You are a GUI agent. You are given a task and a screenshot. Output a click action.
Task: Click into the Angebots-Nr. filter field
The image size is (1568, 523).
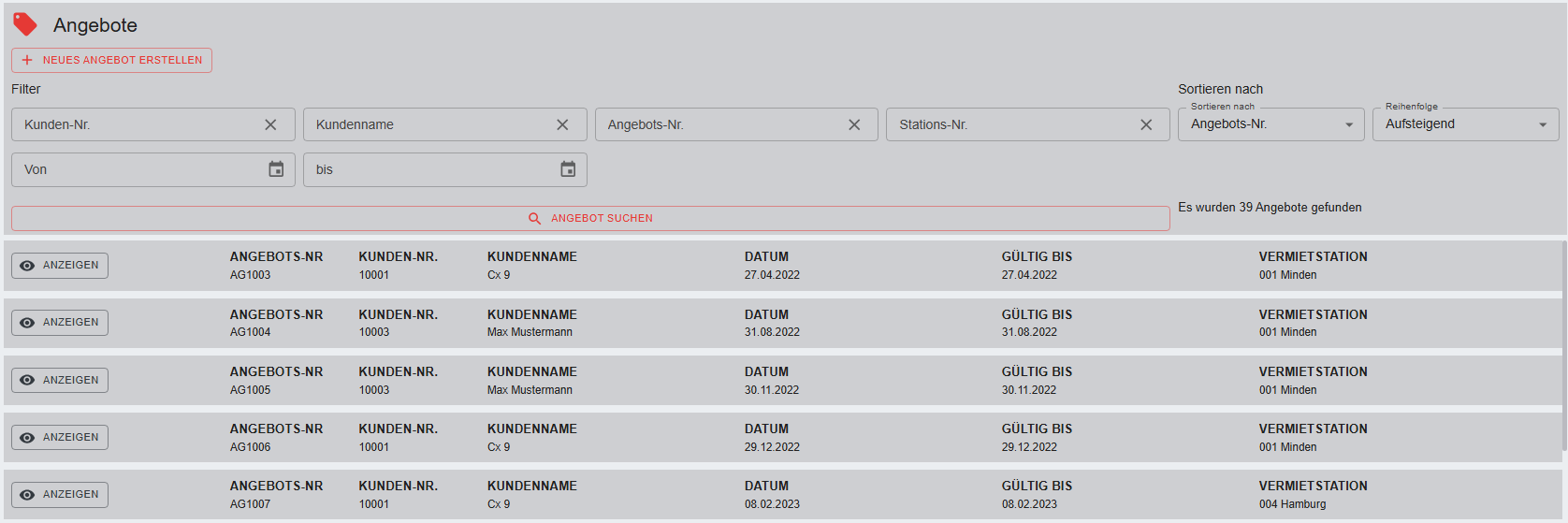(x=718, y=124)
